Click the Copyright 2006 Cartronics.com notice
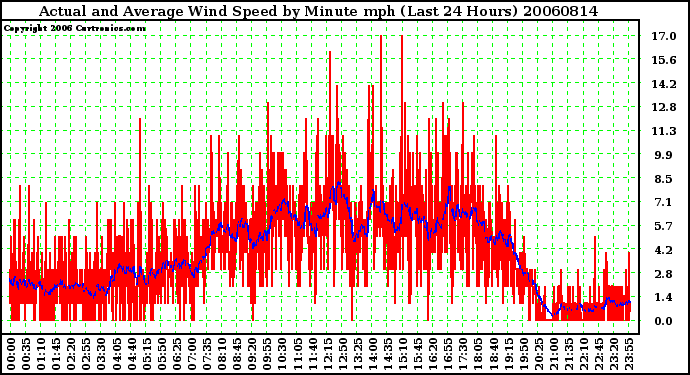The height and width of the screenshot is (375, 690). pyautogui.click(x=74, y=29)
